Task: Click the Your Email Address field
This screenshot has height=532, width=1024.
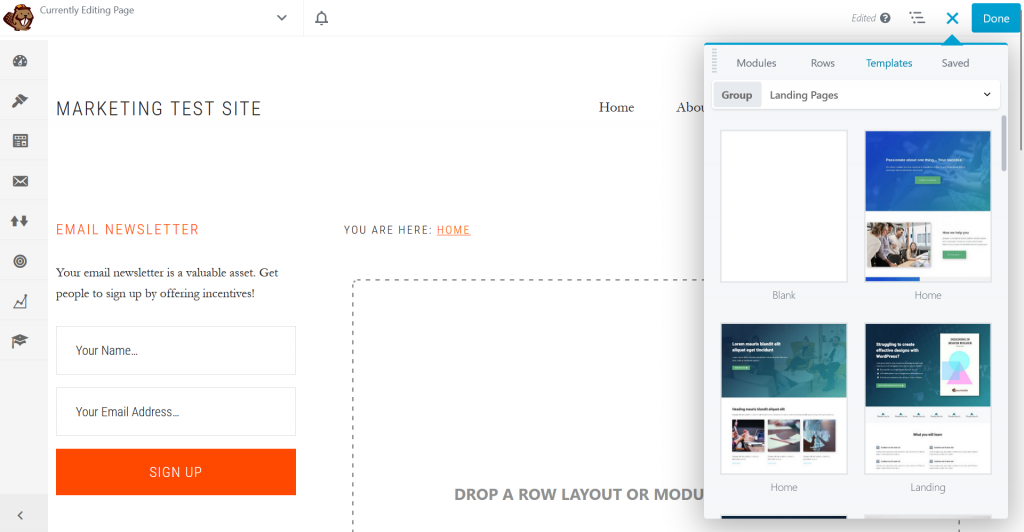Action: [176, 412]
